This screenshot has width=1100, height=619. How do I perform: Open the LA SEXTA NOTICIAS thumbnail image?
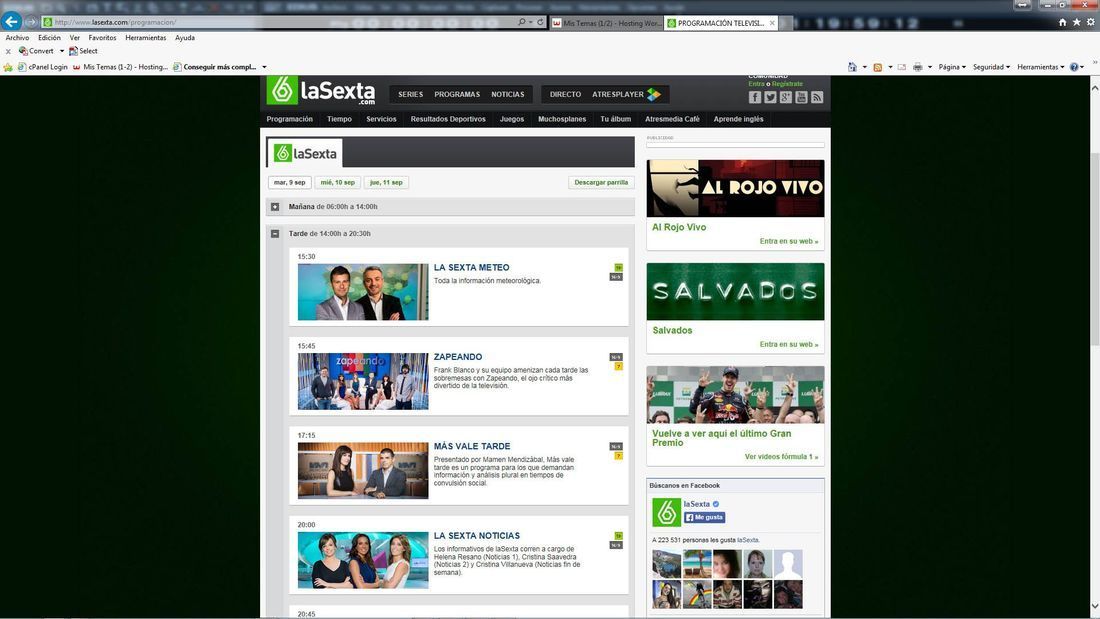pyautogui.click(x=363, y=560)
